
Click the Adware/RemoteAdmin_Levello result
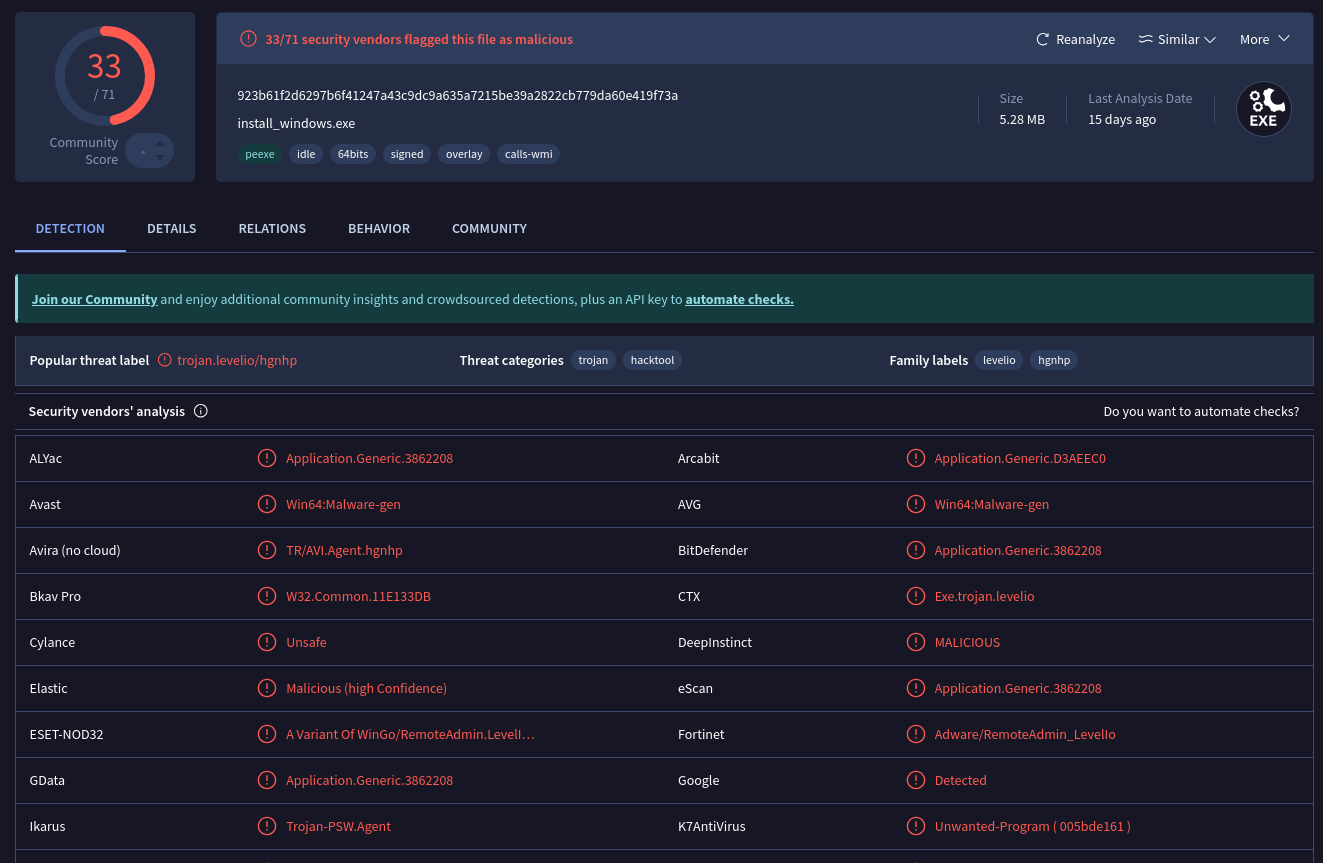pos(1025,734)
